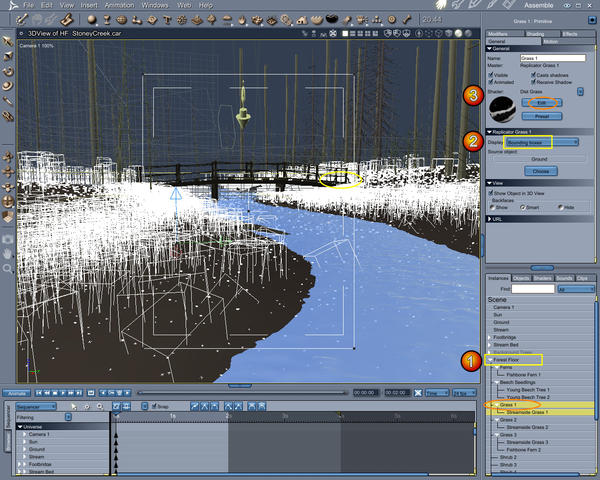
Task: Select Streamside Grass 2 in the tree
Action: [x=527, y=427]
